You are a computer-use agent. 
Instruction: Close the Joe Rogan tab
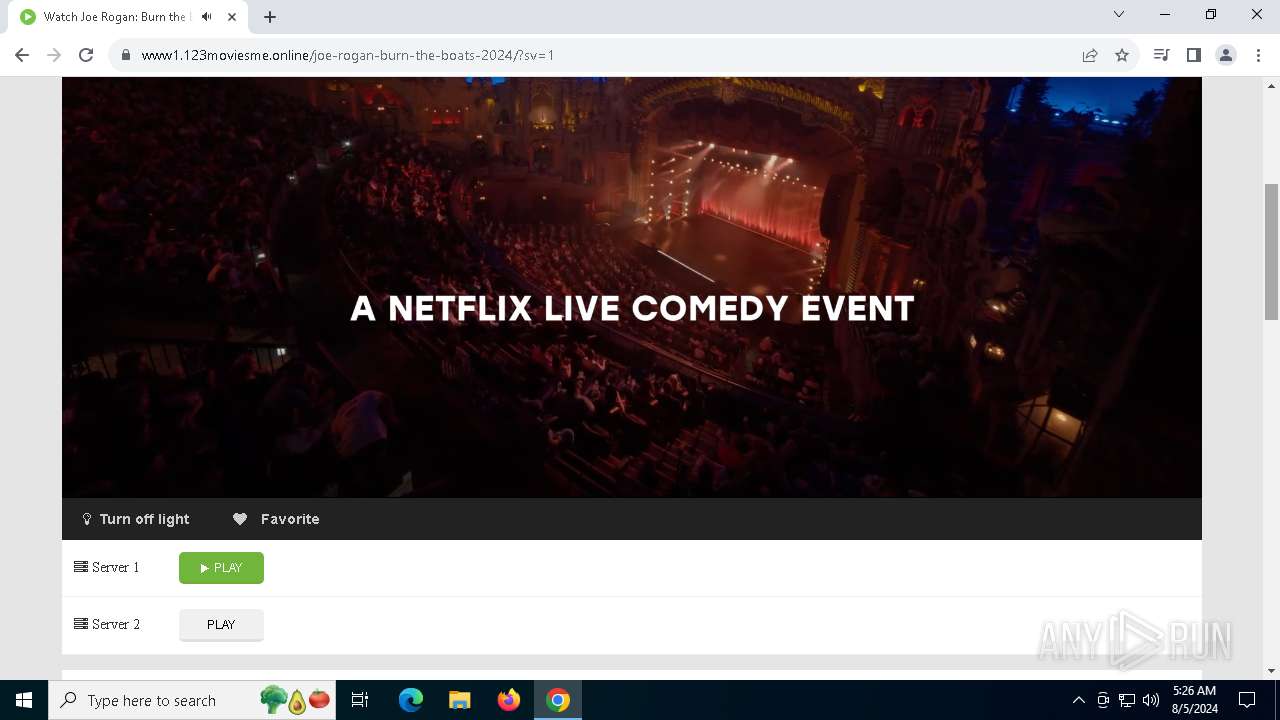pyautogui.click(x=232, y=17)
